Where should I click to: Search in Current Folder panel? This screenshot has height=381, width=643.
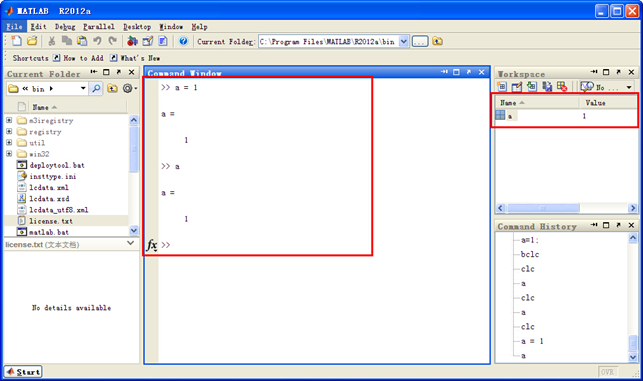click(96, 88)
